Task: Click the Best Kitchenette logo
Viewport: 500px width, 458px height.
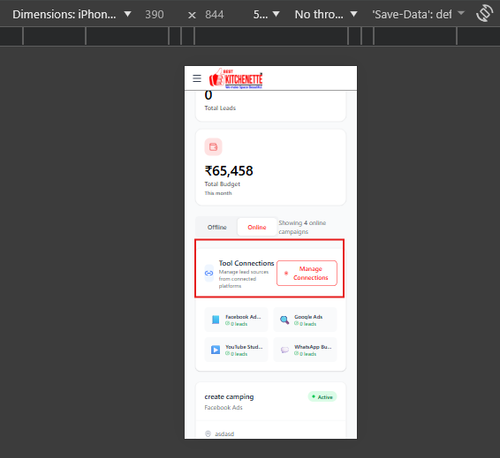Action: point(236,79)
